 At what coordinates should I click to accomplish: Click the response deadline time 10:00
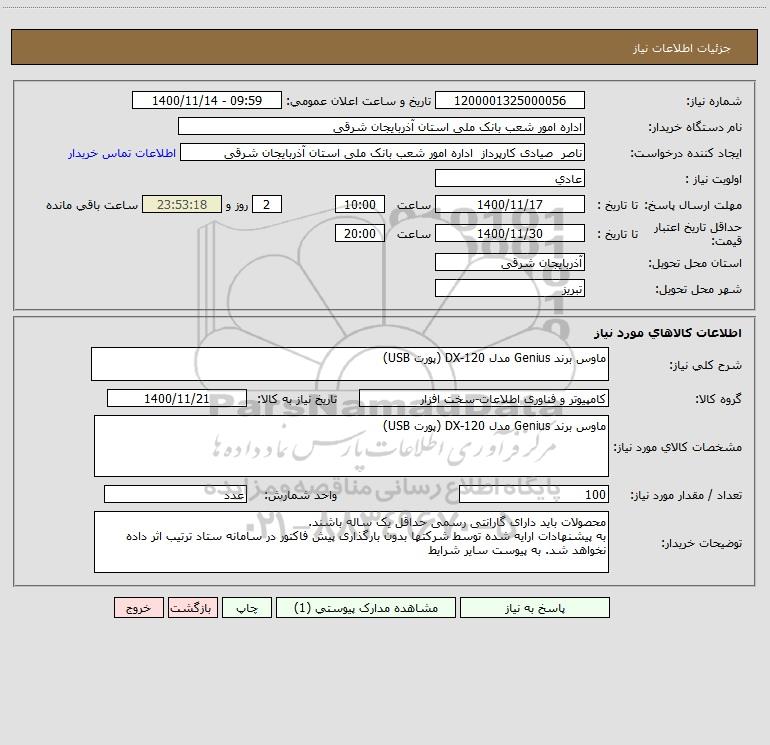[x=359, y=204]
